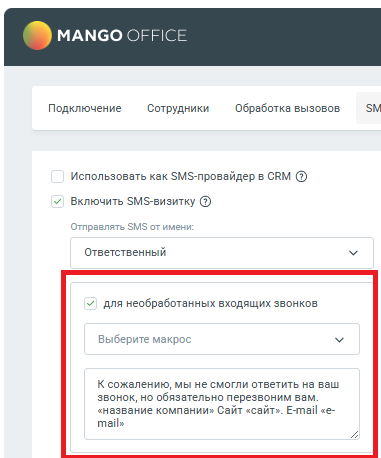Viewport: 381px width, 458px height.
Task: Click the label для необработанных входящих звонков
Action: click(210, 304)
